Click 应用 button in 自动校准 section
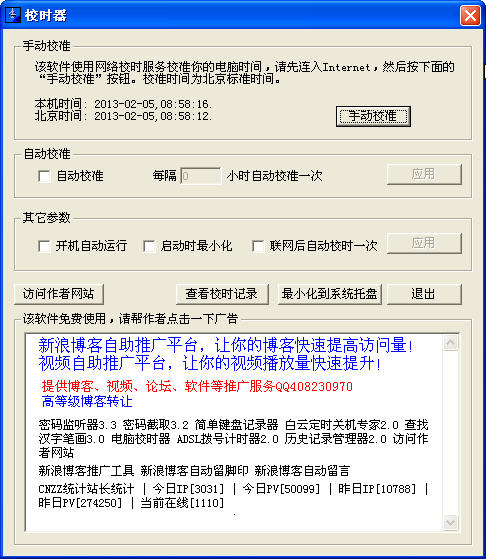 424,174
